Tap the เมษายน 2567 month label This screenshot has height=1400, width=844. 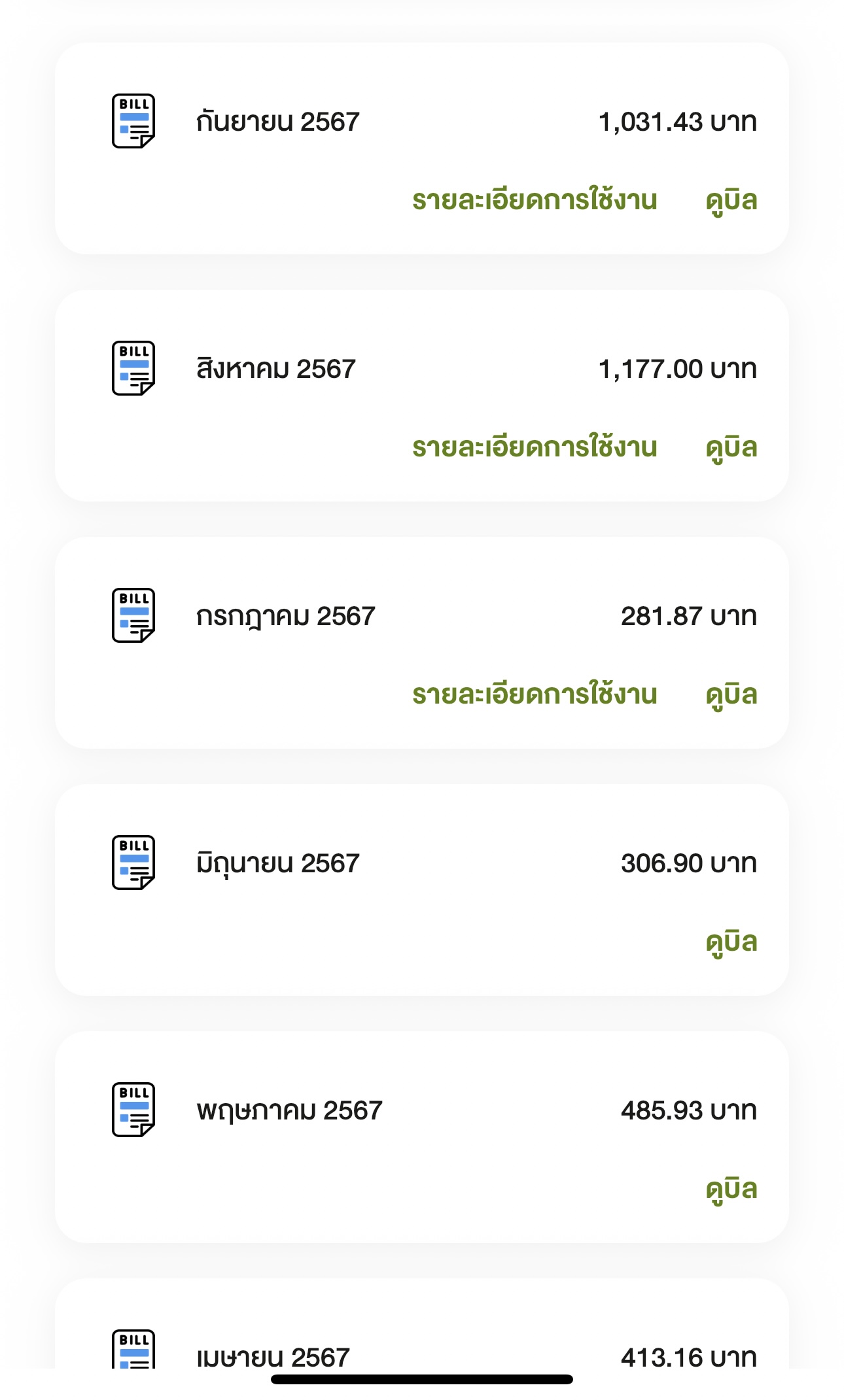(273, 1357)
